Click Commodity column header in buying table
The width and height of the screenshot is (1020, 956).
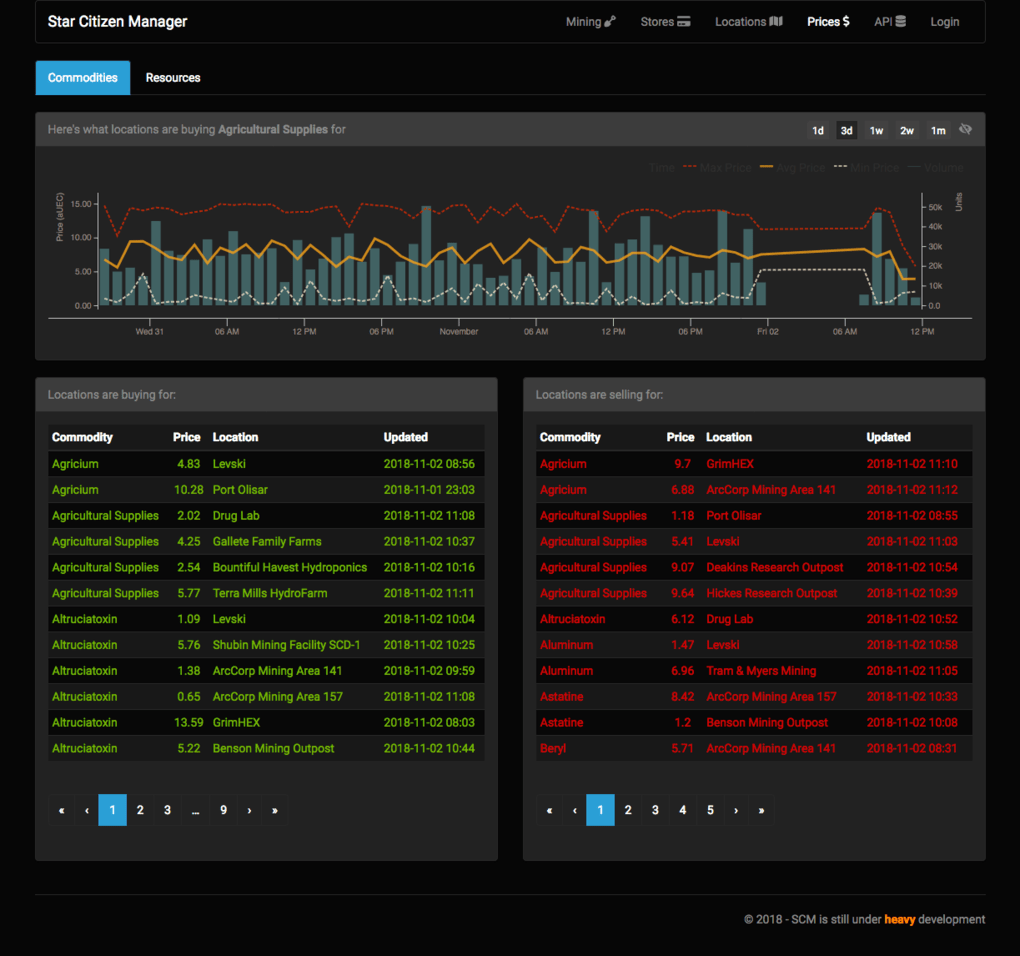pos(82,437)
